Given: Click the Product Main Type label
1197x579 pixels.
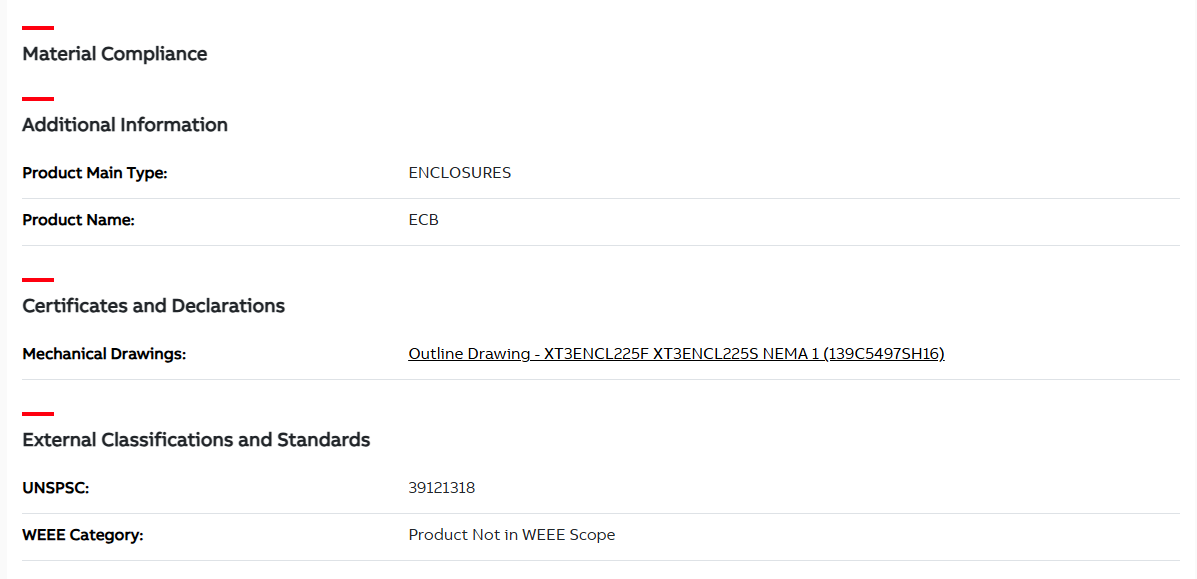Looking at the screenshot, I should click(95, 173).
